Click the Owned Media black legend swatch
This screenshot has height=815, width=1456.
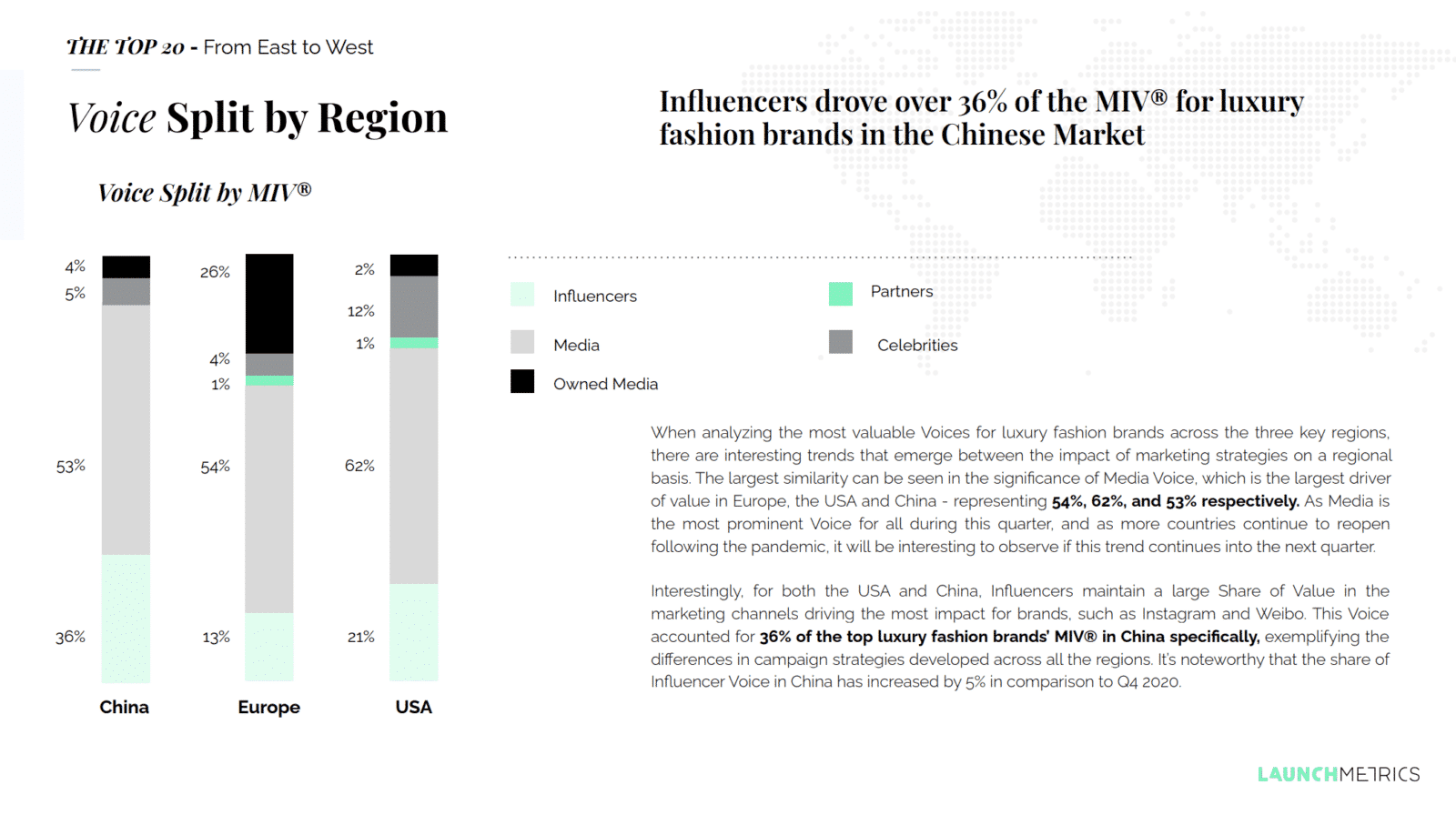tap(522, 381)
